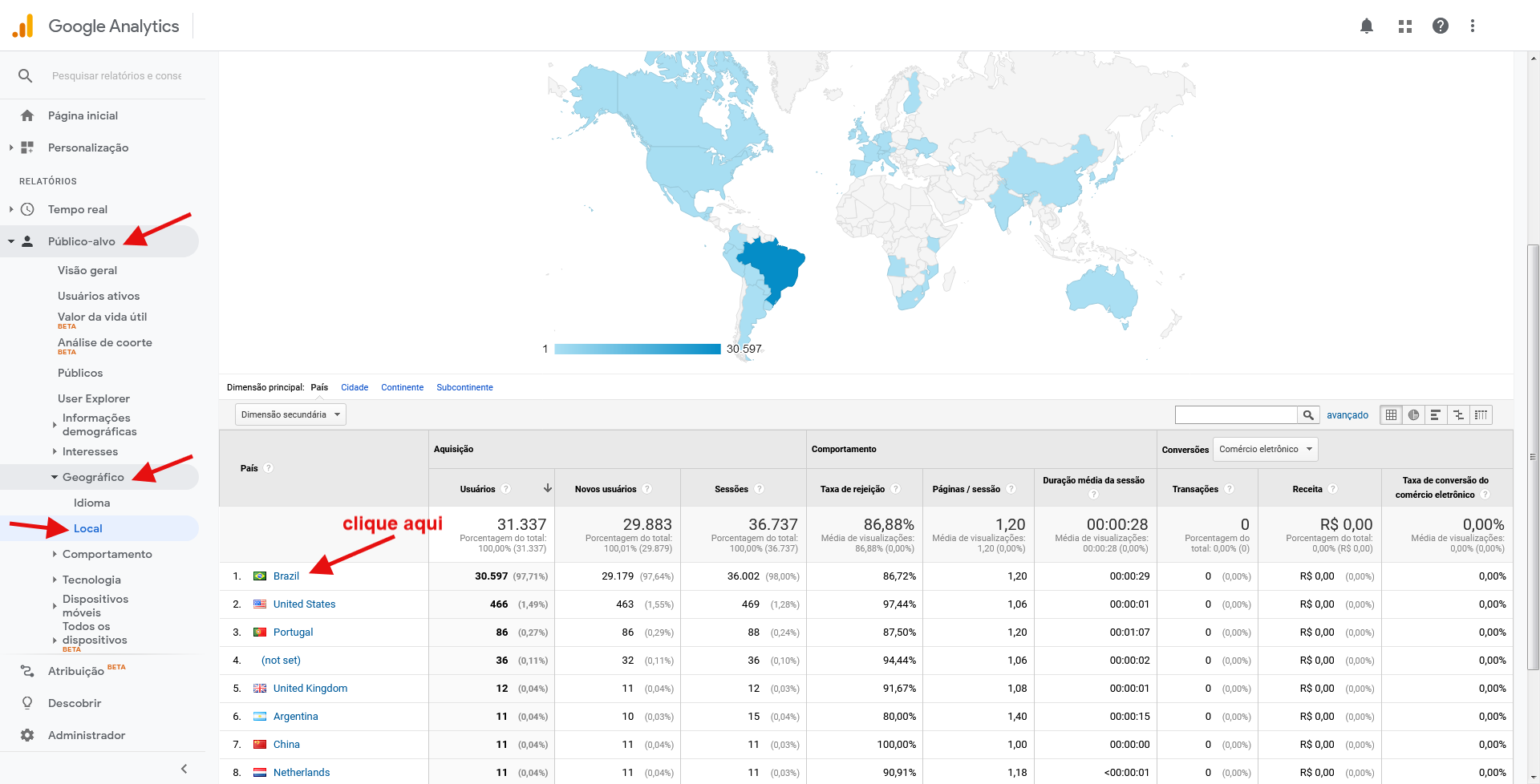This screenshot has height=784, width=1540.
Task: Click the page vertical scrollbar
Action: tap(1534, 457)
